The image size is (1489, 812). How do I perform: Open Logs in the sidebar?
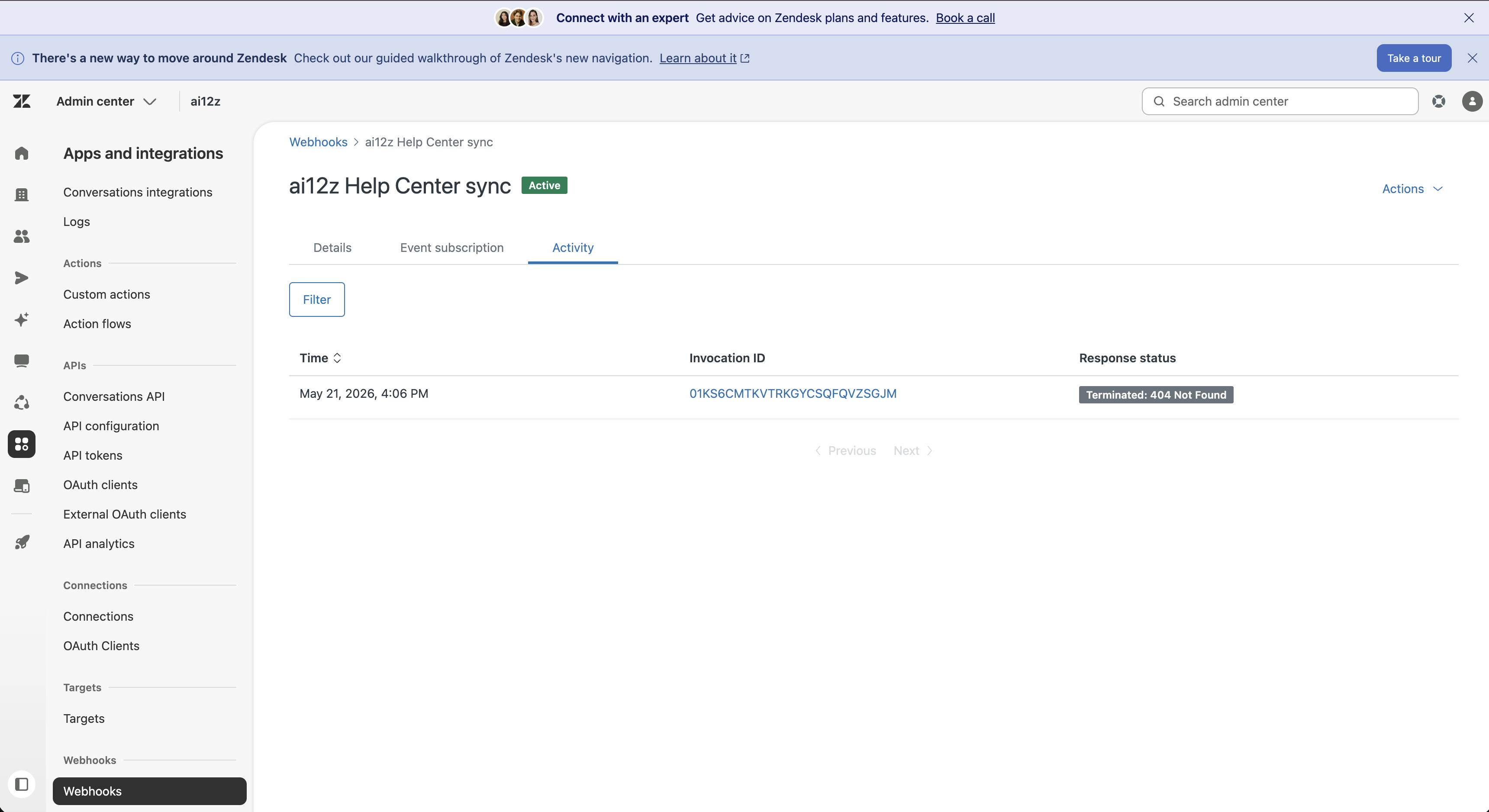click(76, 222)
